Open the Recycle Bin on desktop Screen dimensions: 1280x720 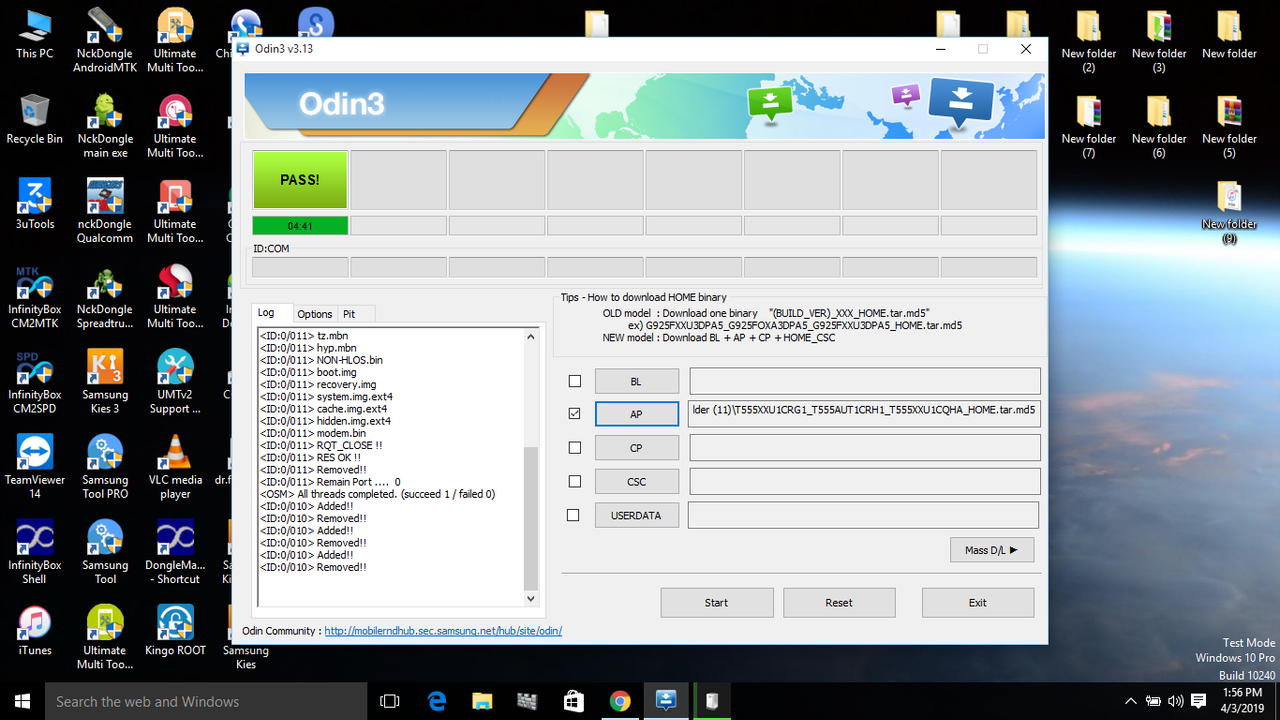click(34, 119)
